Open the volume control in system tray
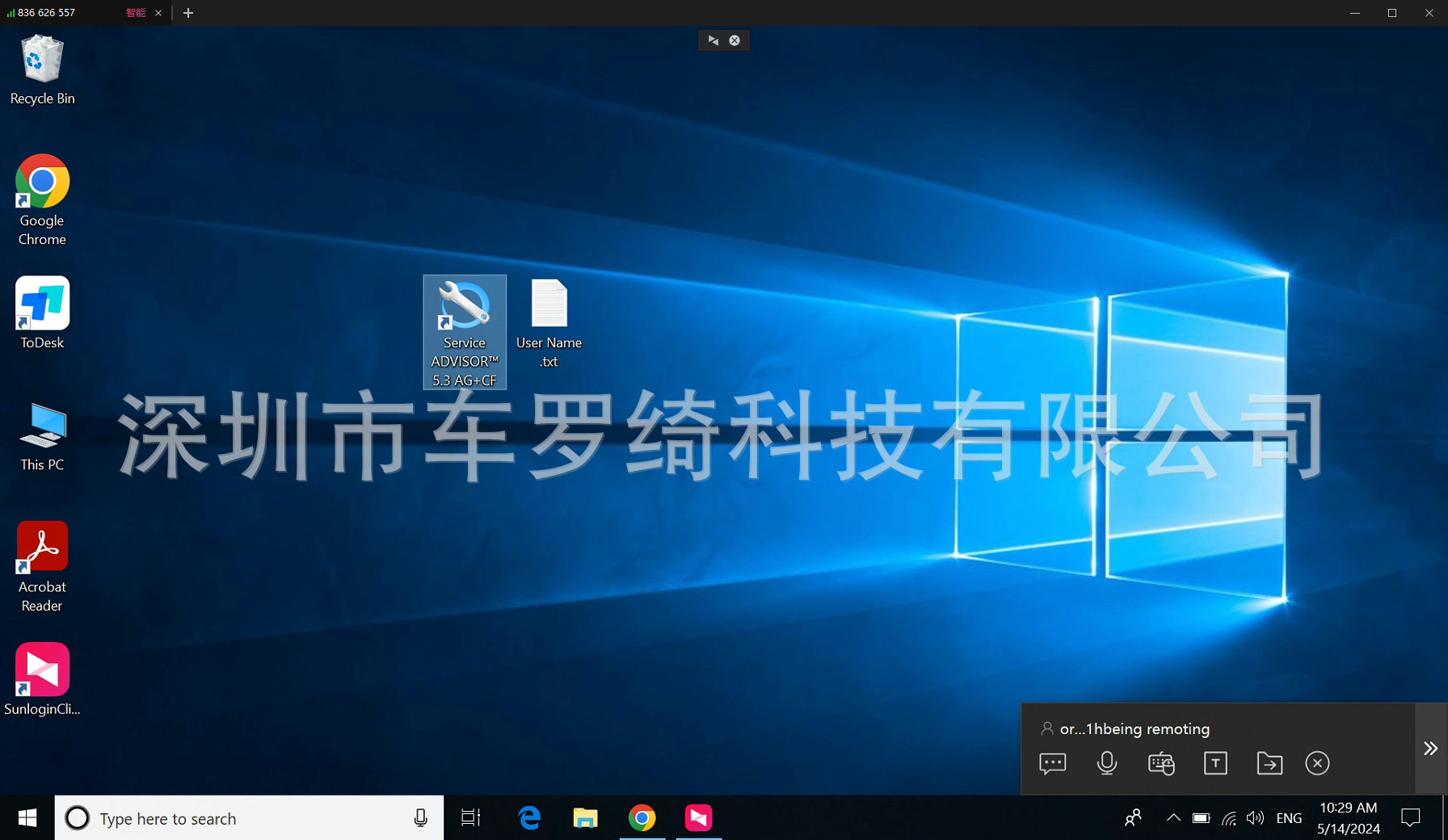 coord(1256,817)
